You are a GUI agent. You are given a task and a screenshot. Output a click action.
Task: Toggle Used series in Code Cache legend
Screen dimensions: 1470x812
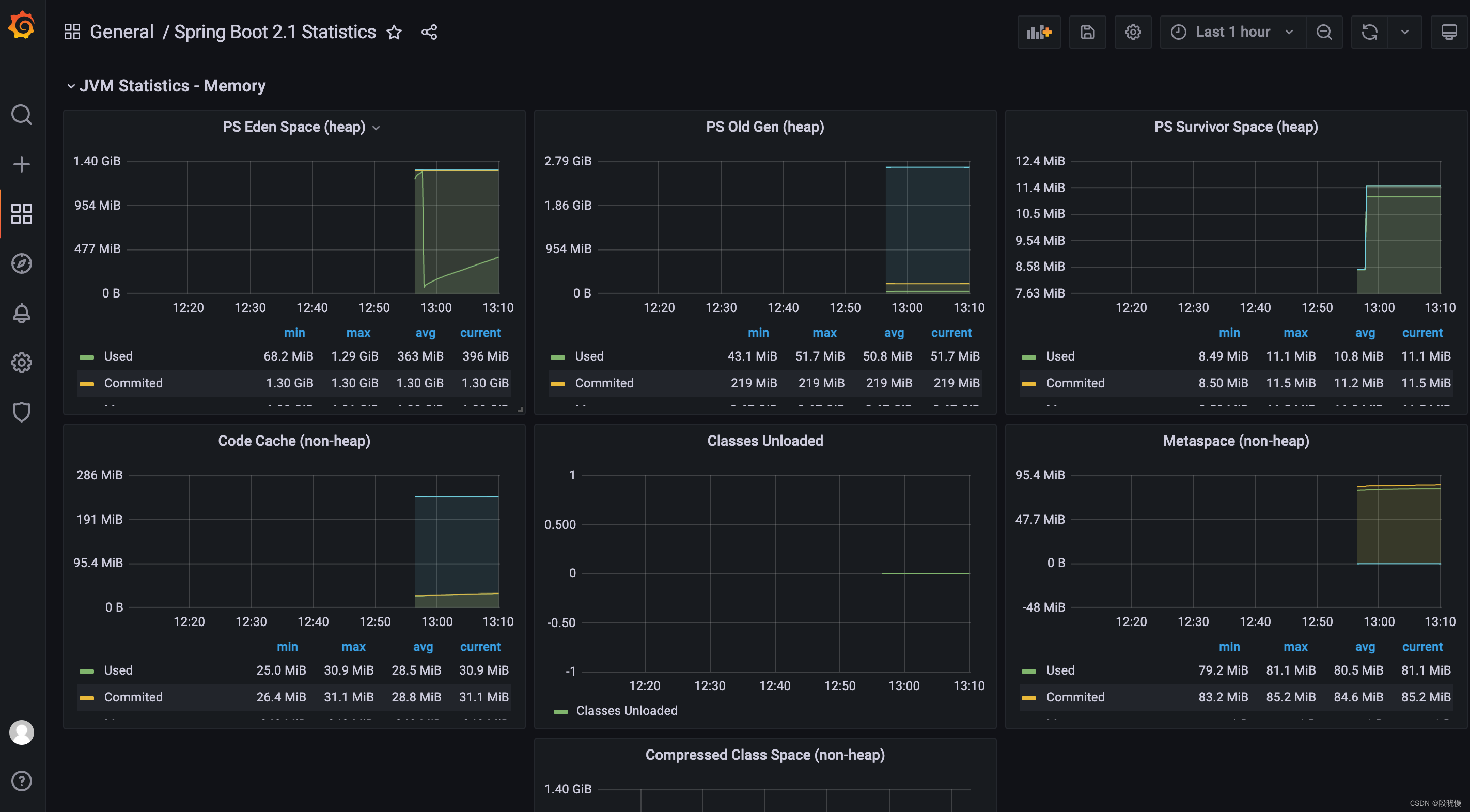point(118,670)
